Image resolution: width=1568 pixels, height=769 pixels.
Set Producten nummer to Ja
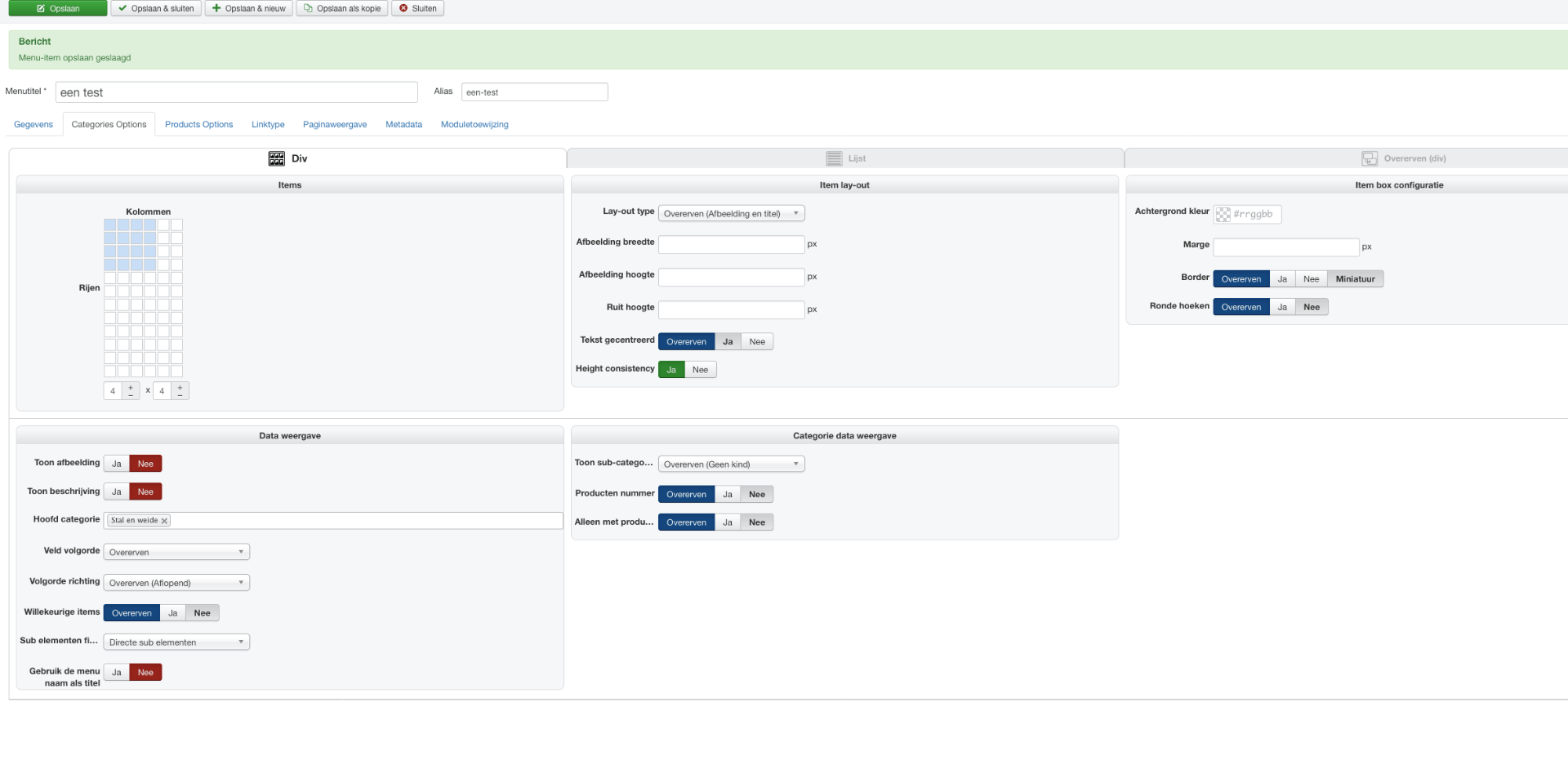tap(727, 495)
